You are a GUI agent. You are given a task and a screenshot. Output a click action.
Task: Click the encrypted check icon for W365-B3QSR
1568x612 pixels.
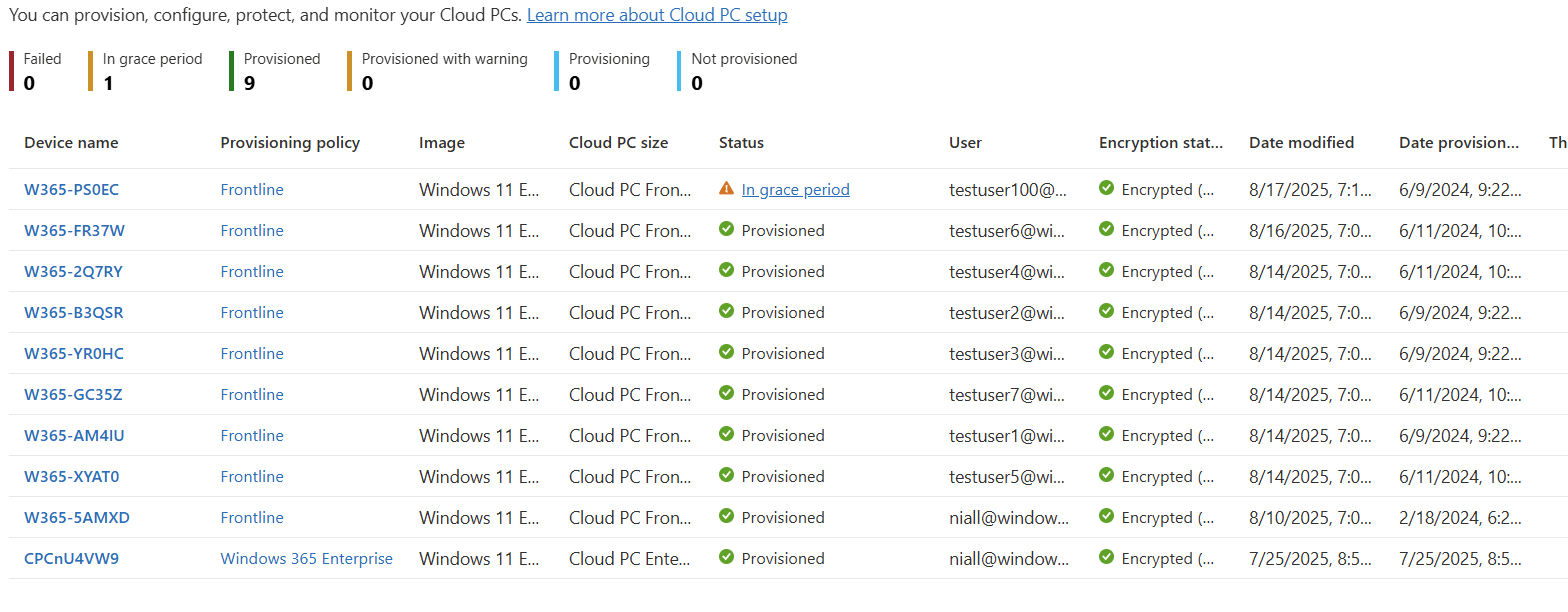[x=1106, y=312]
